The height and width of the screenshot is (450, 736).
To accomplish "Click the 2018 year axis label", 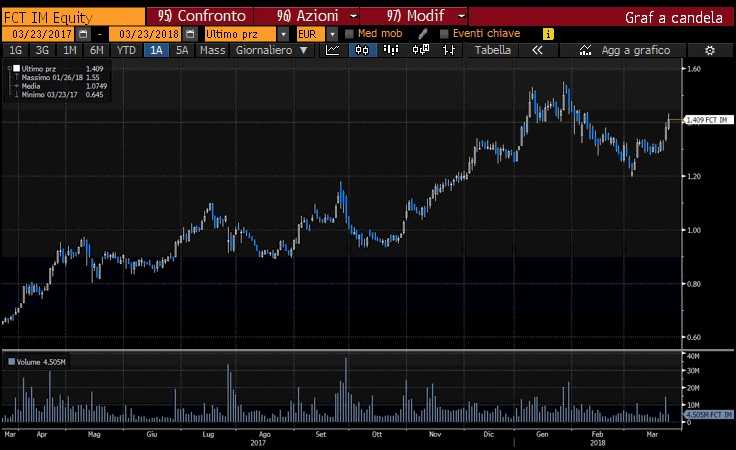I will click(598, 442).
